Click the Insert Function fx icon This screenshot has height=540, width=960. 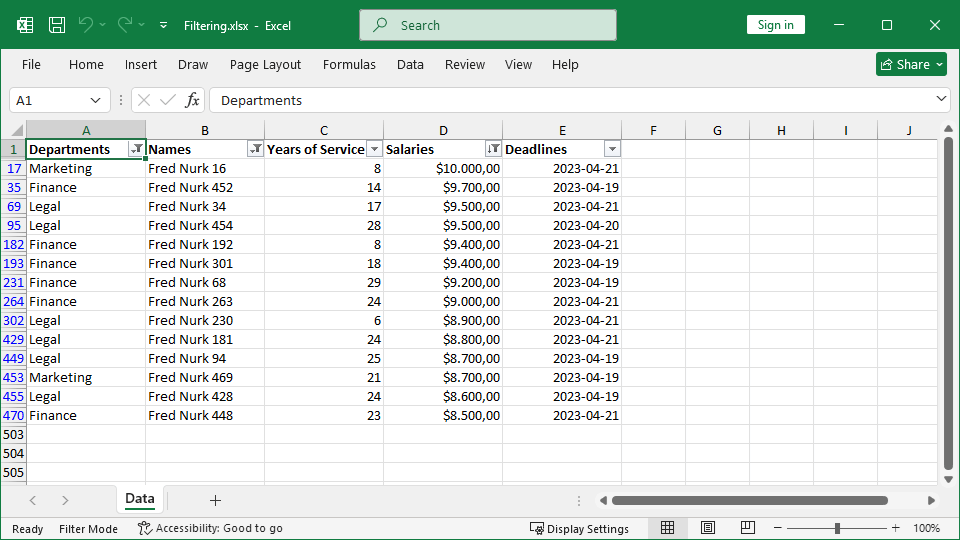(x=193, y=100)
